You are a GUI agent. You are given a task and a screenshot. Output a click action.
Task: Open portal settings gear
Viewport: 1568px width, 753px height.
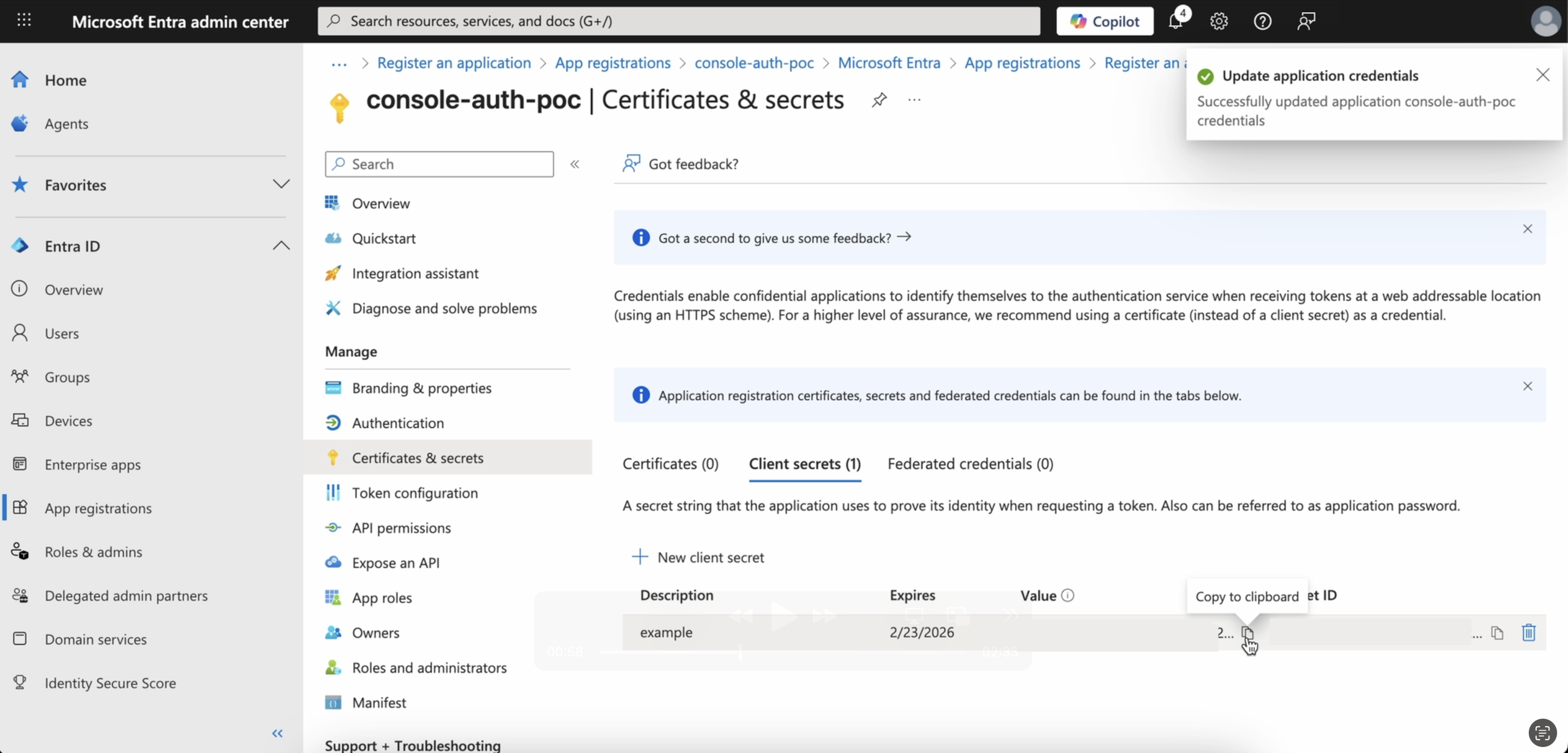point(1219,21)
